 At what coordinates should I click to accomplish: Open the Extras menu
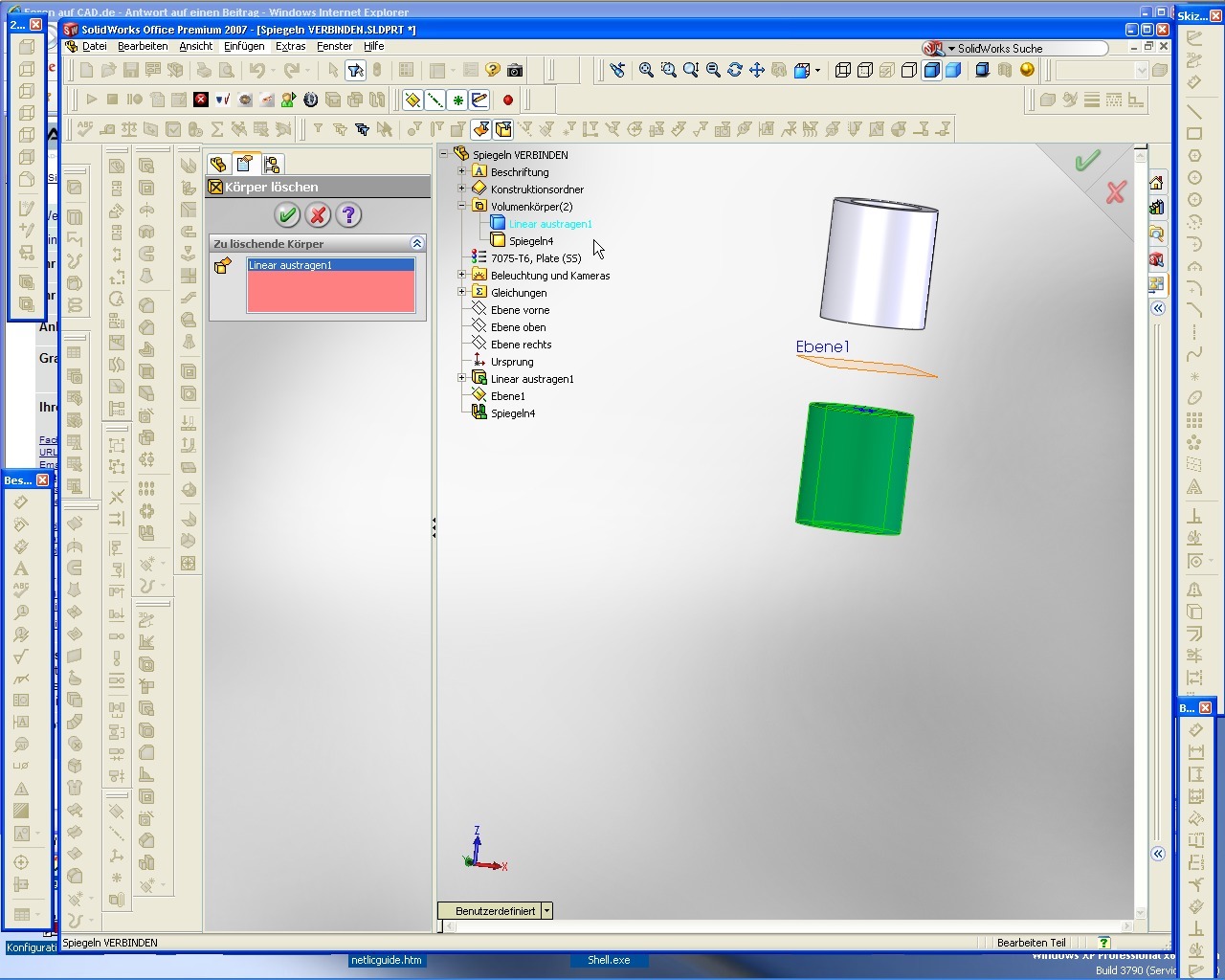click(290, 46)
